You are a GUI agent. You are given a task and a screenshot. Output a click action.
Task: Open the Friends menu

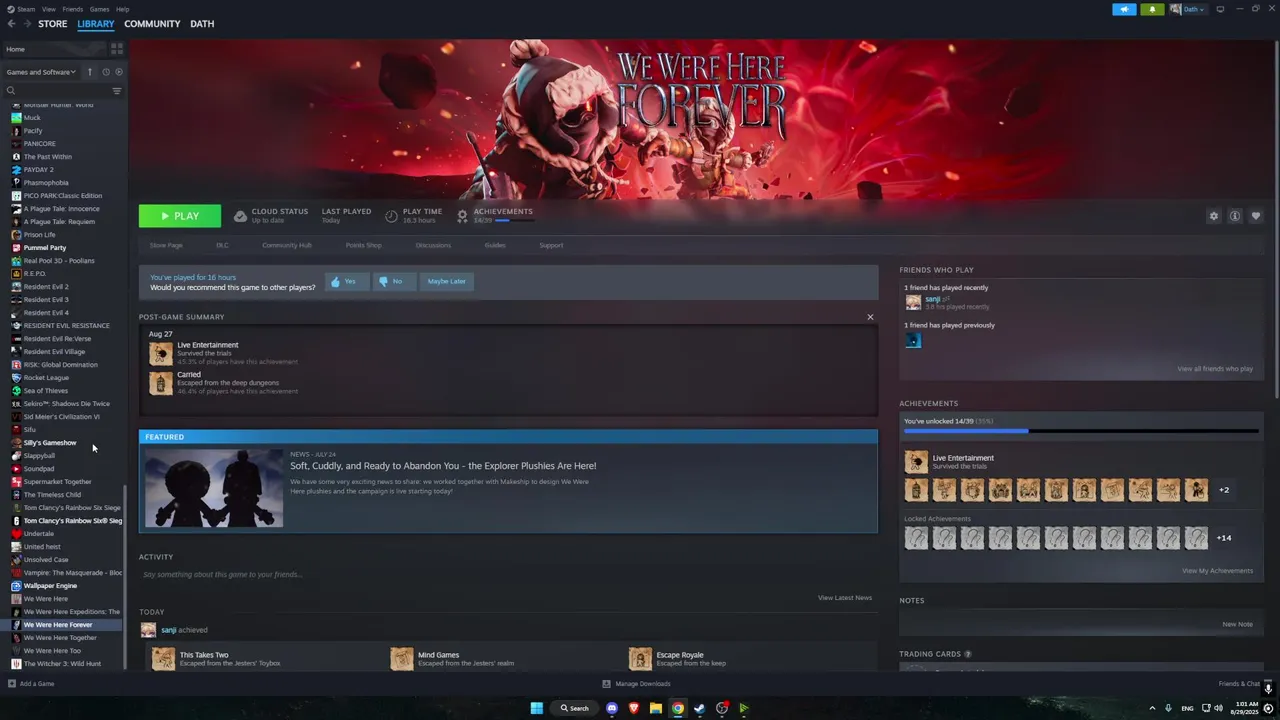pyautogui.click(x=73, y=9)
